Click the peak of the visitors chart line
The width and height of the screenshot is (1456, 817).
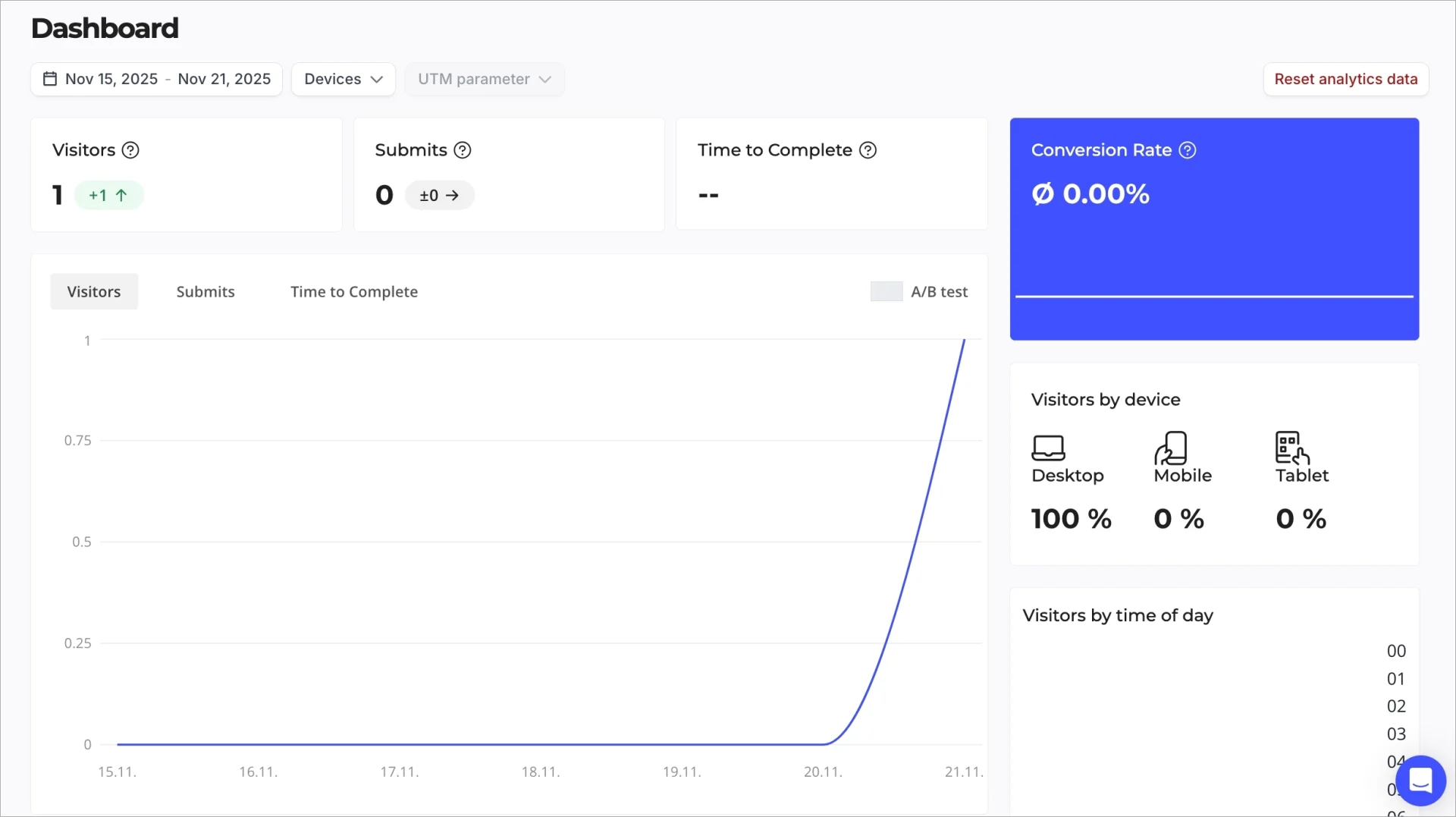(965, 343)
